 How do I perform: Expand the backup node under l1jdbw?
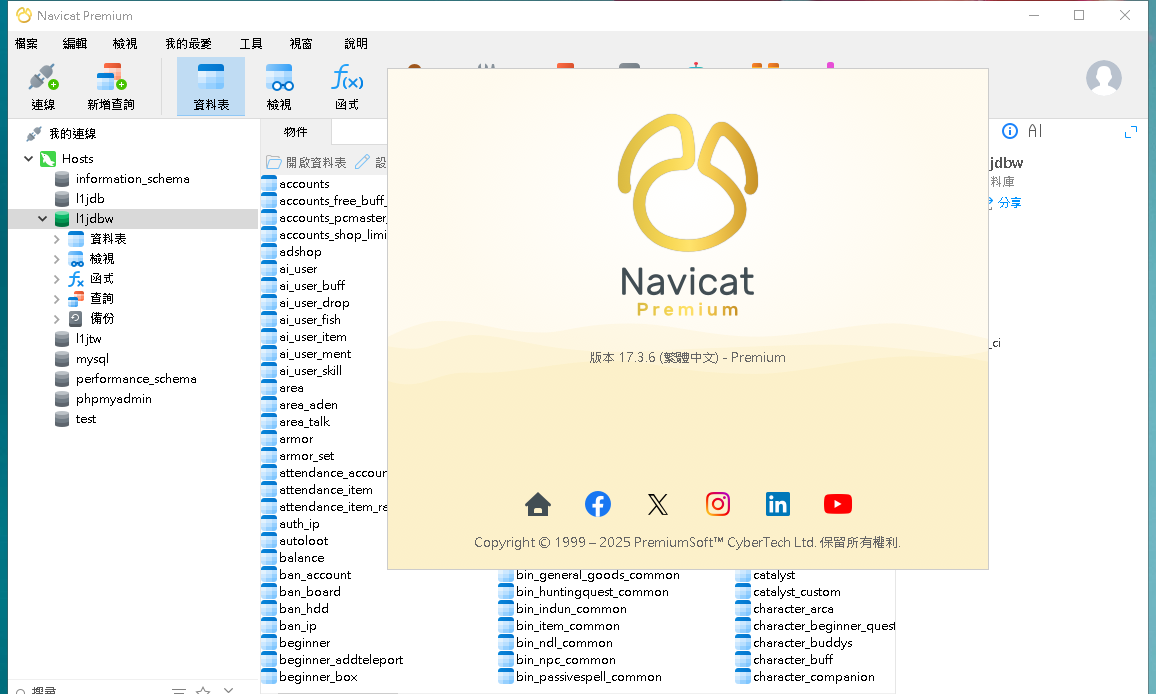coord(57,319)
